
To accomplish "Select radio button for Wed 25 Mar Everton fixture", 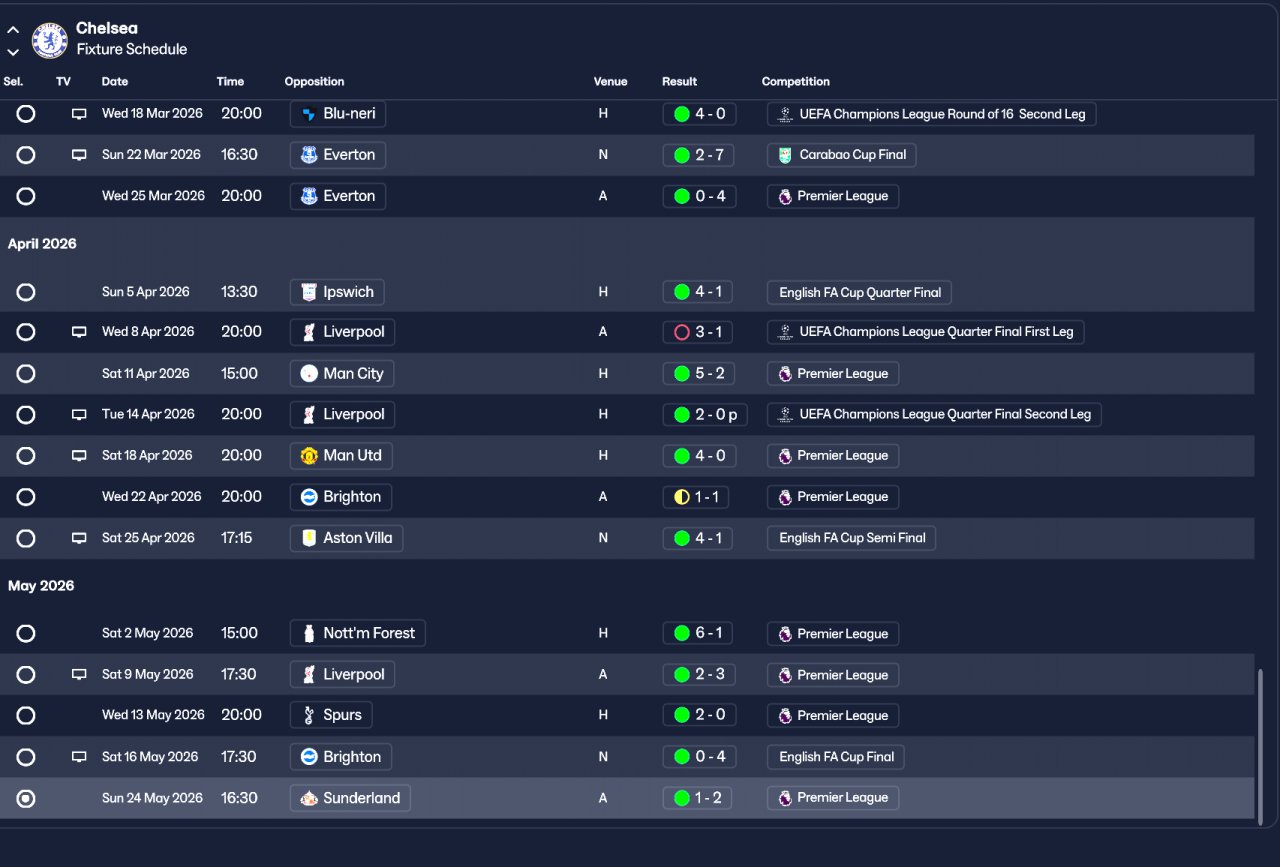I will [26, 196].
